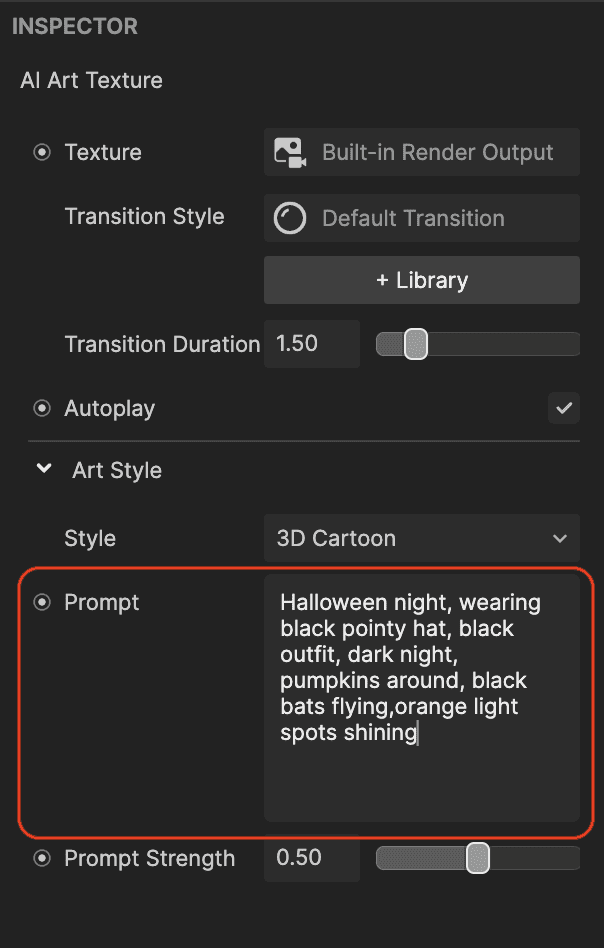Select the Default Transition field
604x948 pixels.
click(421, 218)
